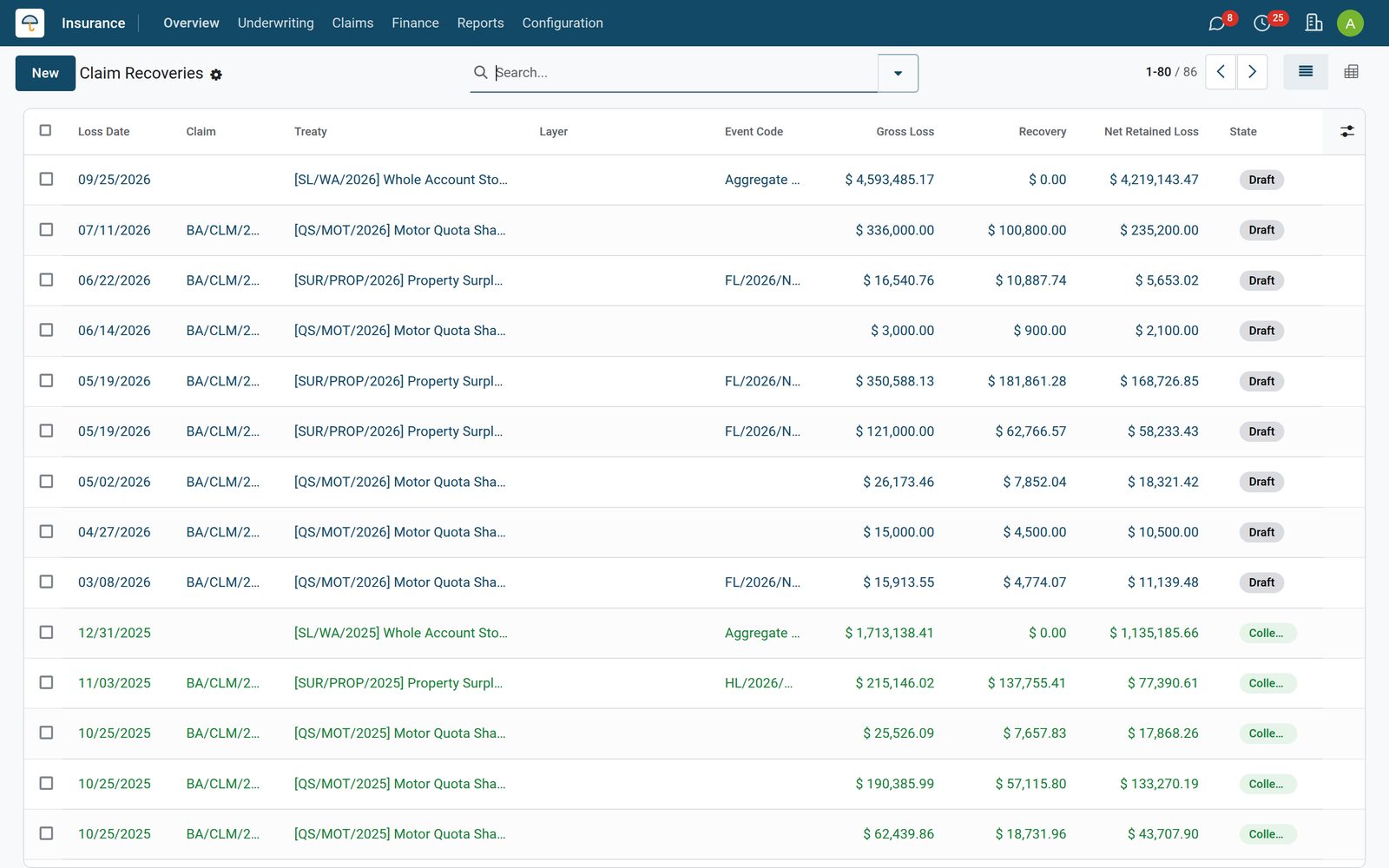Sort by the Loss Date column header
1389x868 pixels.
tap(103, 132)
